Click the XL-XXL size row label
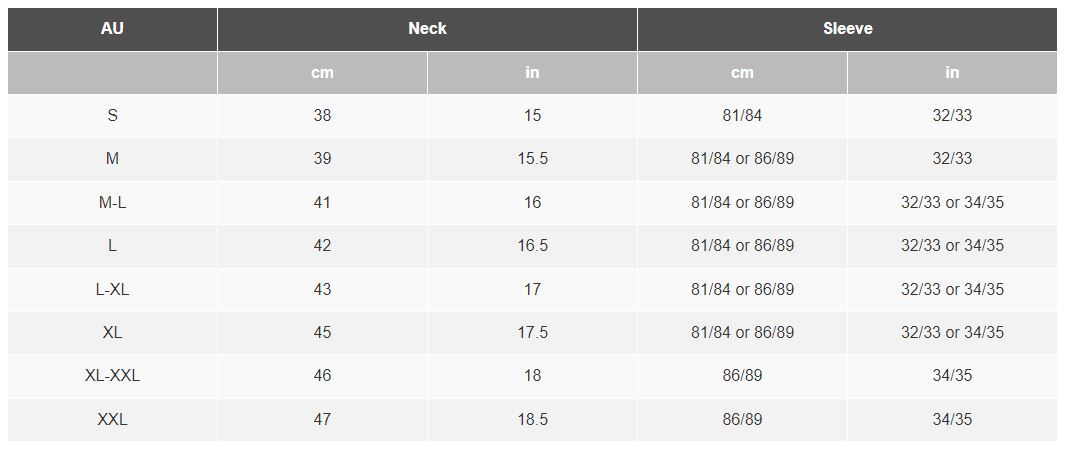 coord(112,376)
